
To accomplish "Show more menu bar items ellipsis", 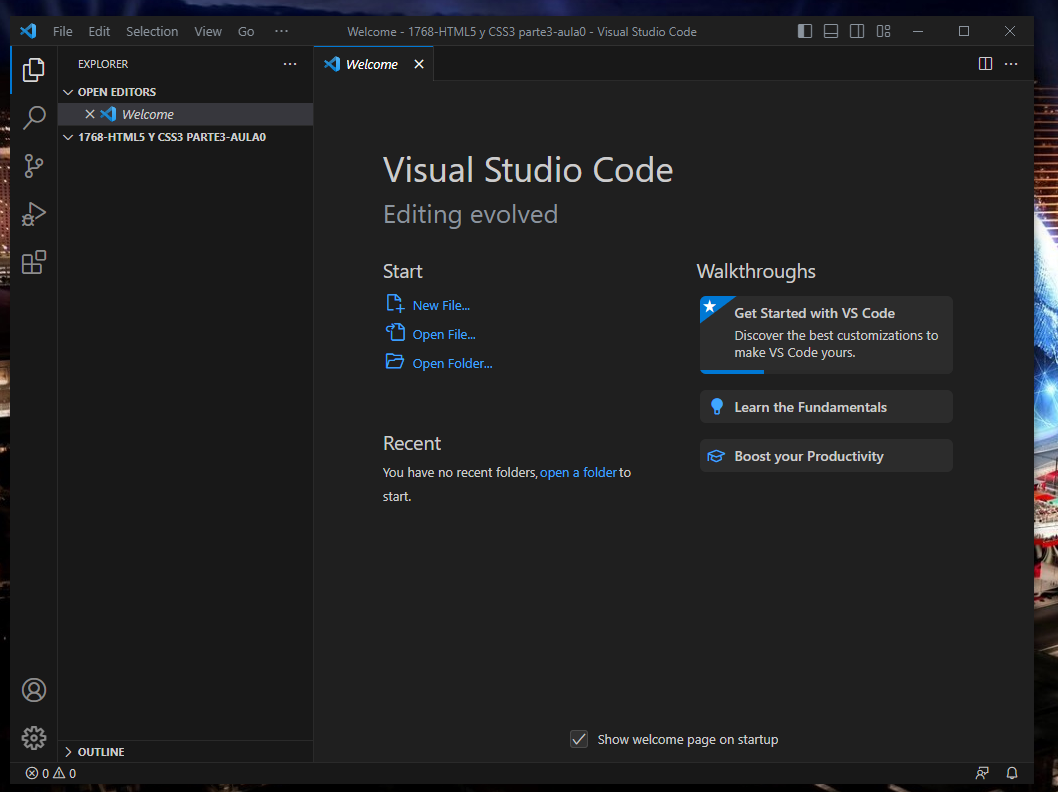I will coord(281,31).
